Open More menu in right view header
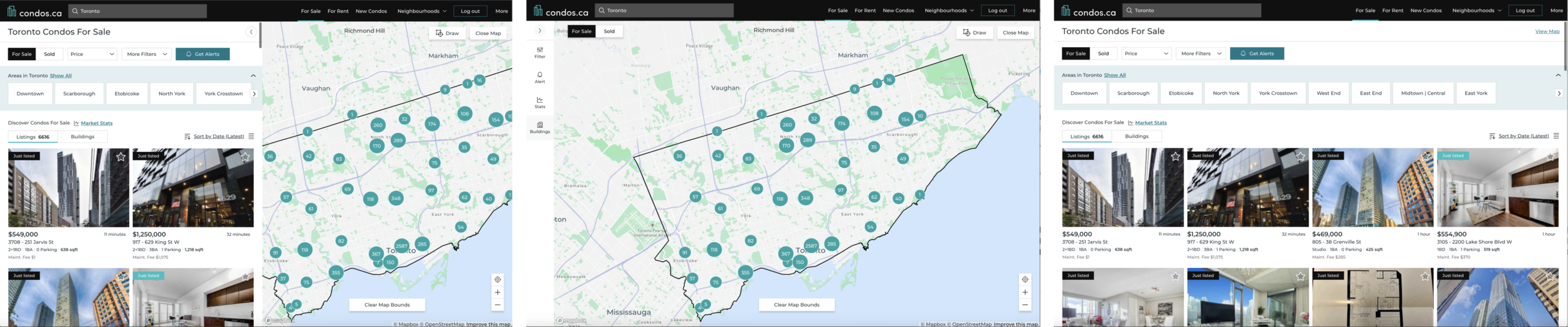1568x327 pixels. (x=1556, y=11)
